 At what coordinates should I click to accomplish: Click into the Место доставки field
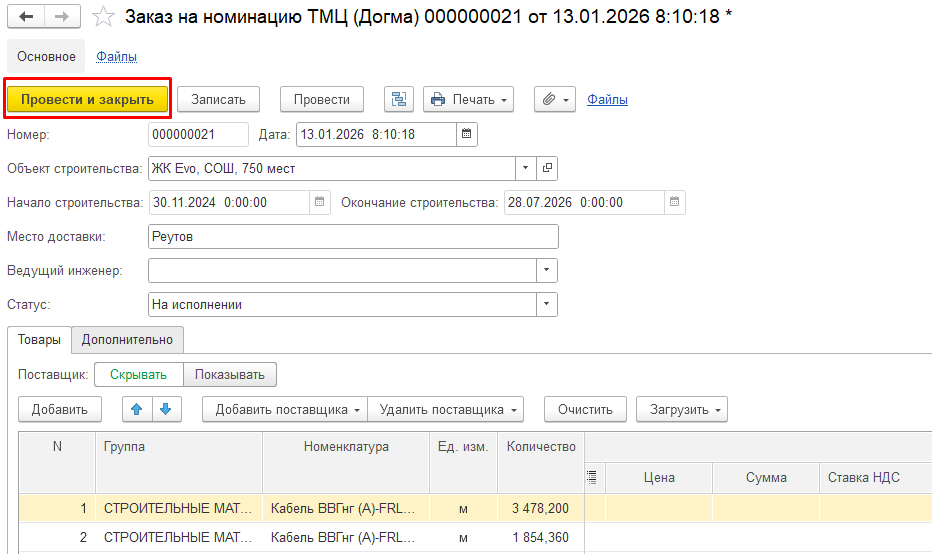coord(352,236)
